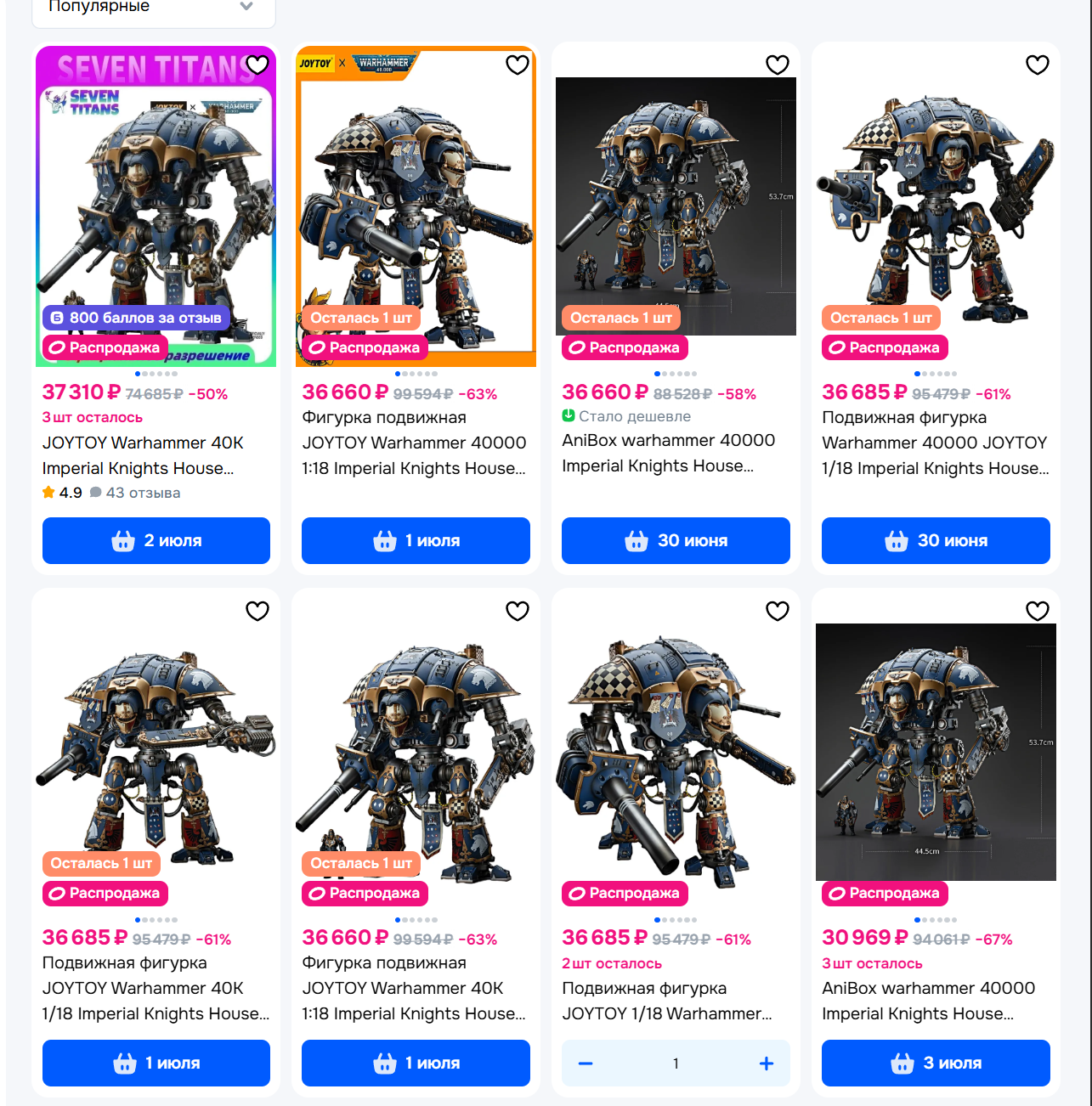Image resolution: width=1092 pixels, height=1106 pixels.
Task: Select image carousel dots under the Seven Titans image
Action: pyautogui.click(x=156, y=374)
